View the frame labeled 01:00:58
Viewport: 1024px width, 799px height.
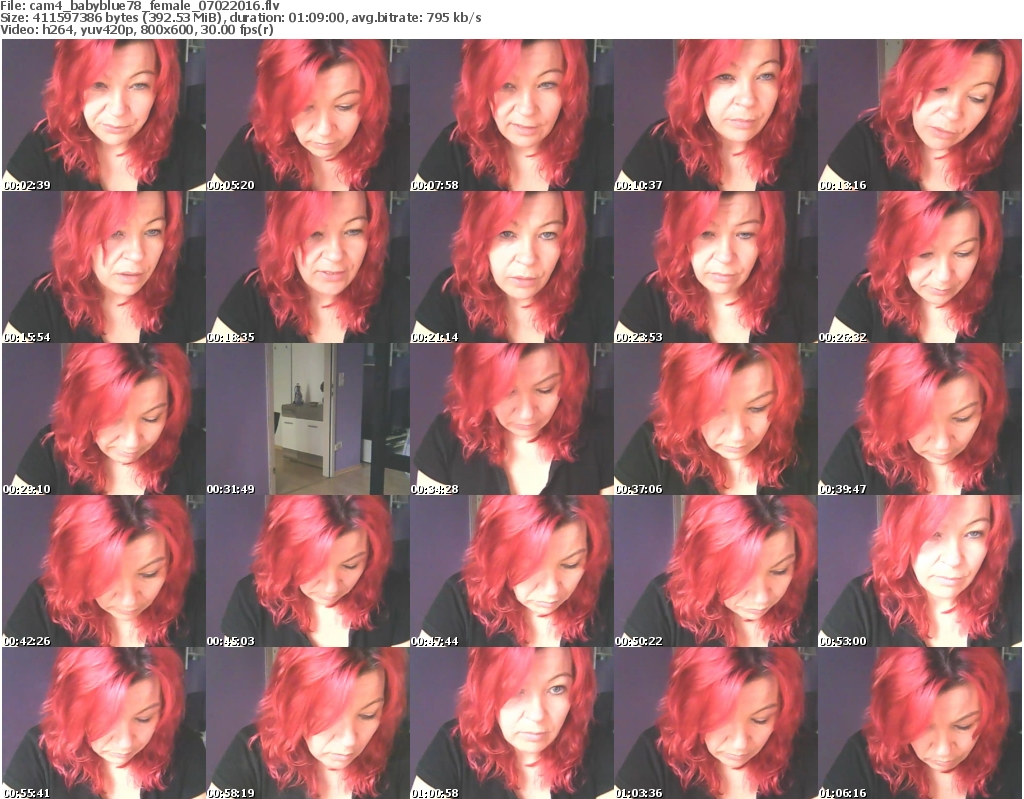[x=512, y=723]
